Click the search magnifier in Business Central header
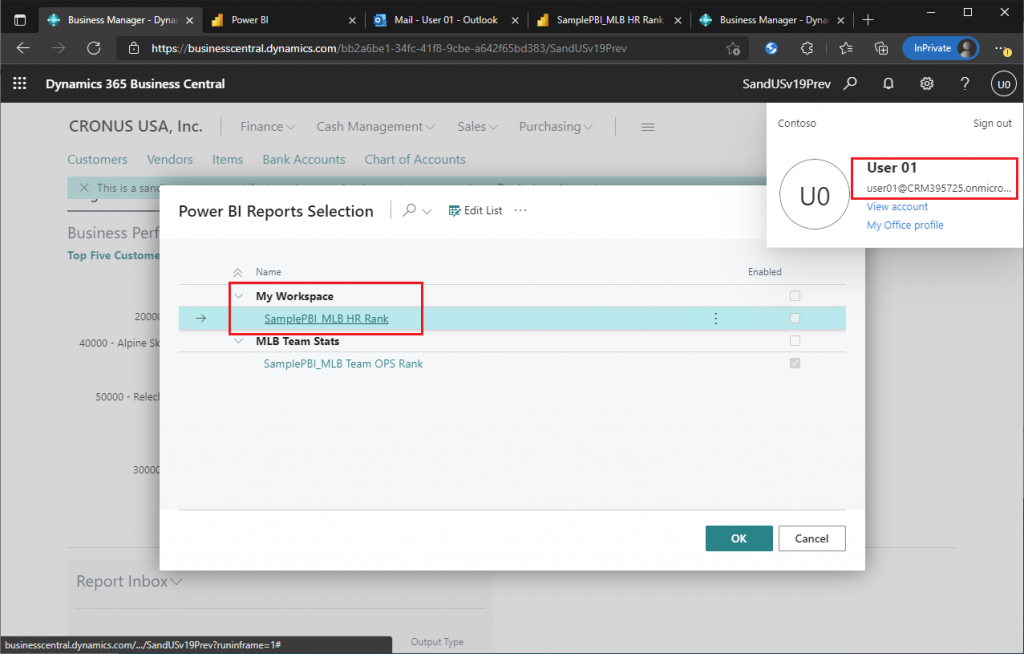Screen dimensions: 1024x654 [850, 84]
